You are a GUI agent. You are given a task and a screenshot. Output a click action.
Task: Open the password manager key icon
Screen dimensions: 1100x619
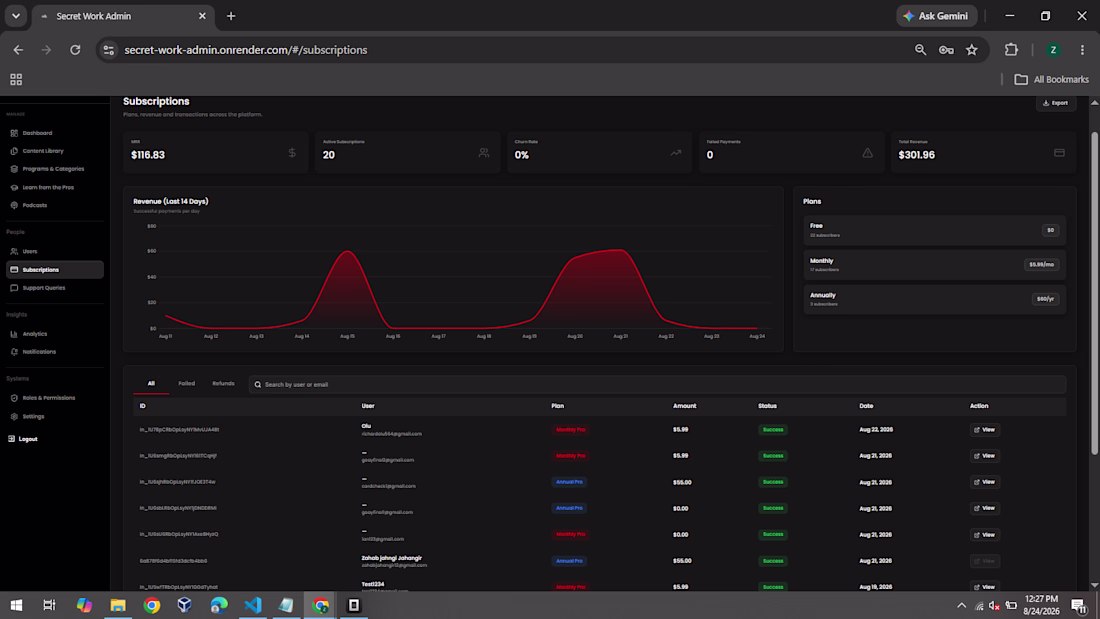point(946,50)
